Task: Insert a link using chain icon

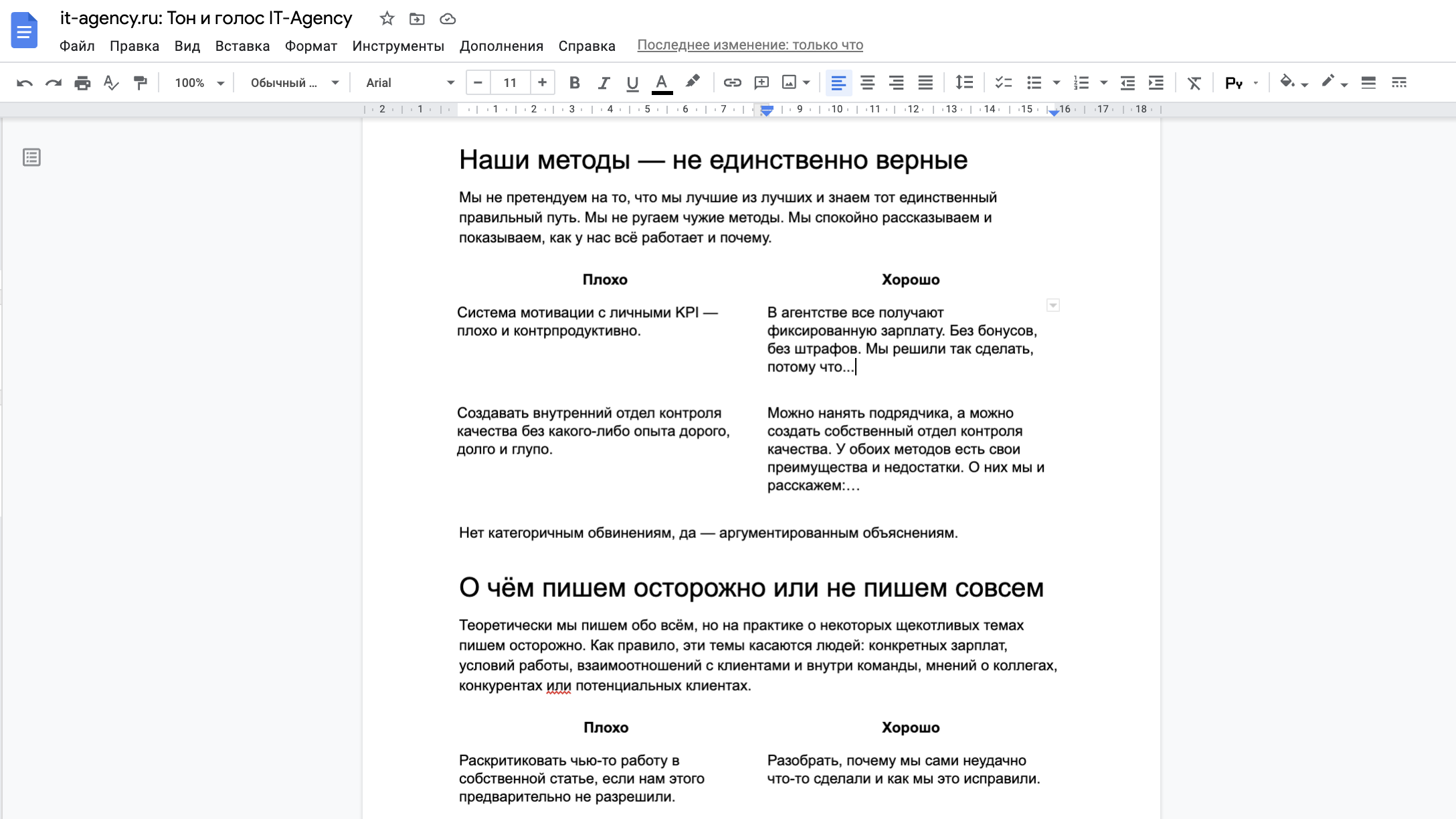Action: pyautogui.click(x=733, y=83)
